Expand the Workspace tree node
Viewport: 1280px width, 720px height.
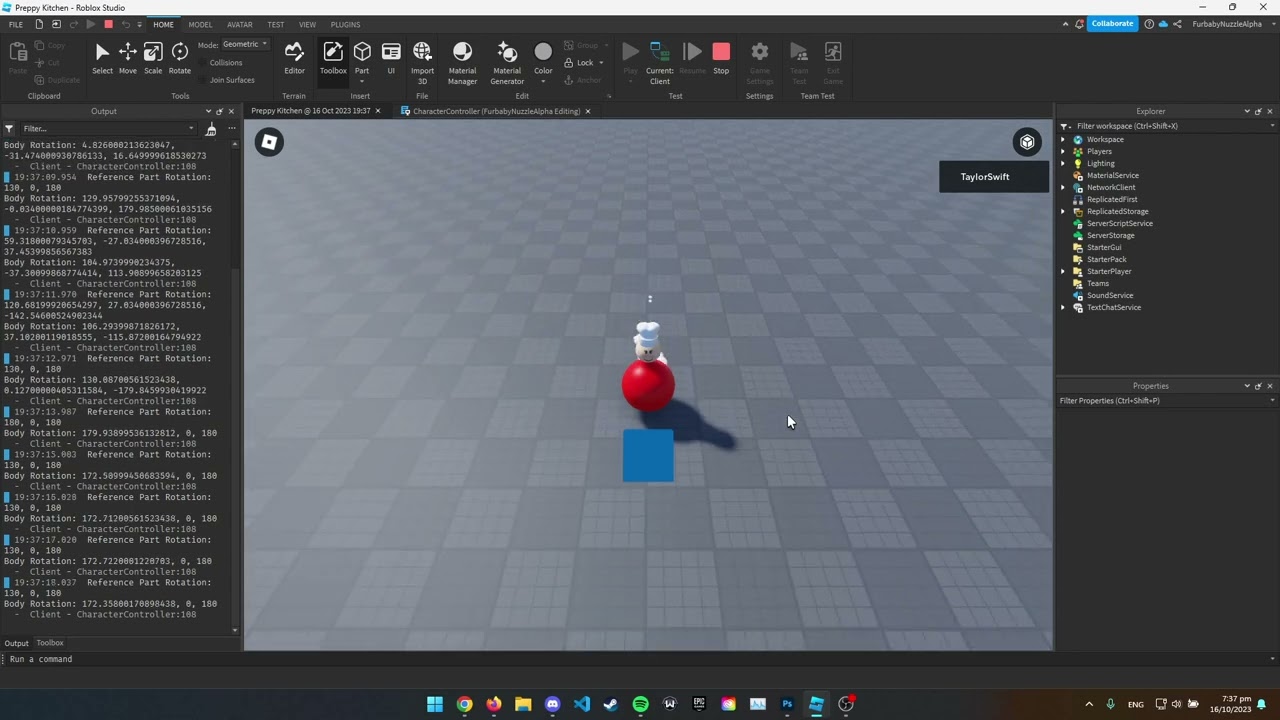(1064, 140)
